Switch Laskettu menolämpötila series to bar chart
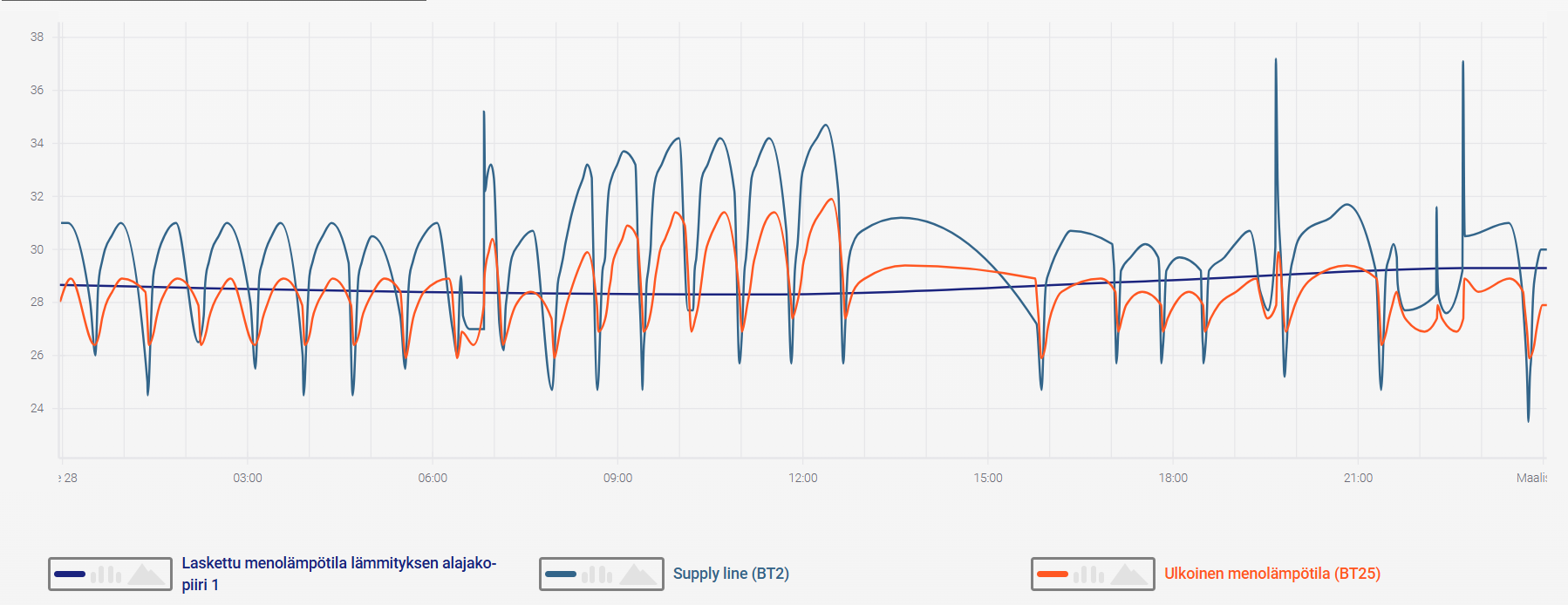 106,574
